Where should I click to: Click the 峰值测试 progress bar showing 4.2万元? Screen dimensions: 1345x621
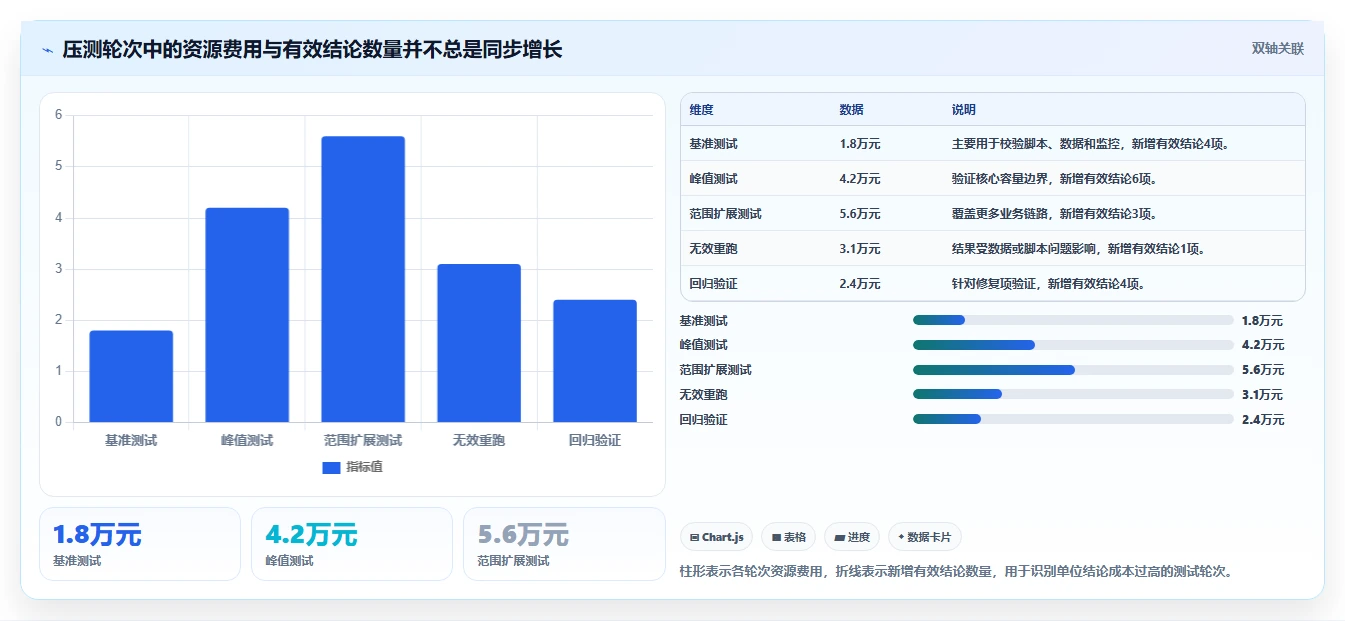1073,345
